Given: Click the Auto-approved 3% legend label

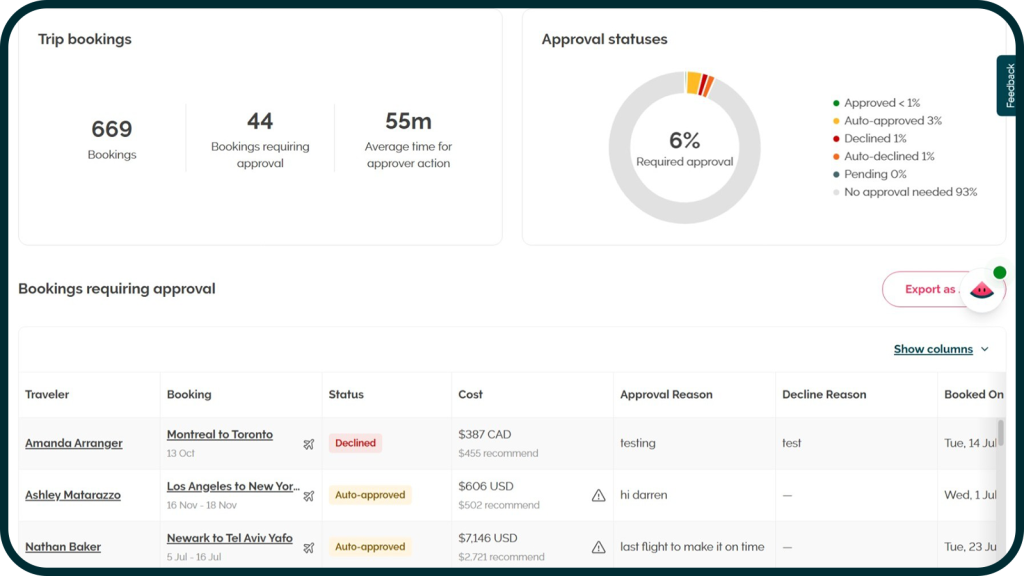Looking at the screenshot, I should 893,121.
